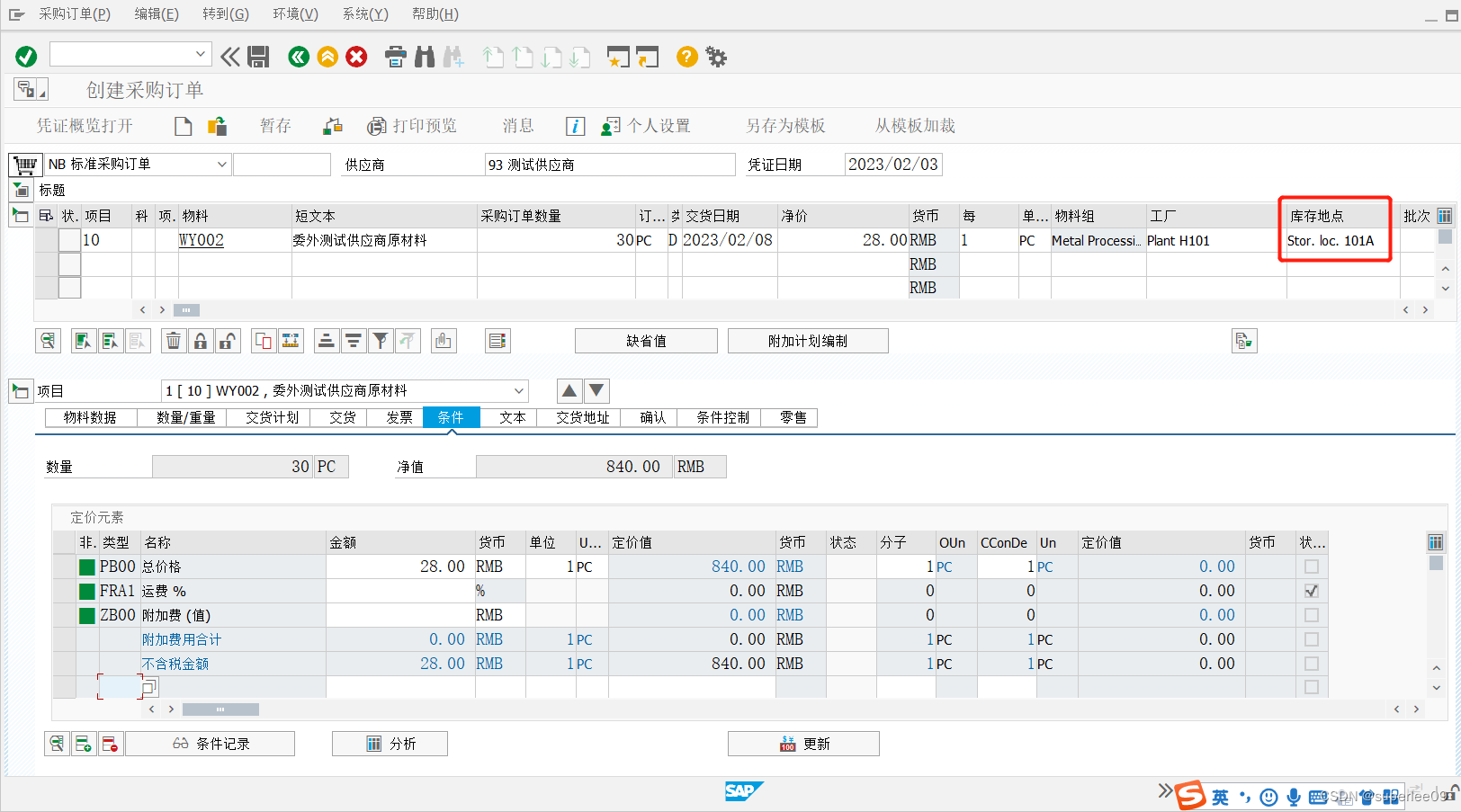
Task: Click the red Cancel icon
Action: [356, 57]
